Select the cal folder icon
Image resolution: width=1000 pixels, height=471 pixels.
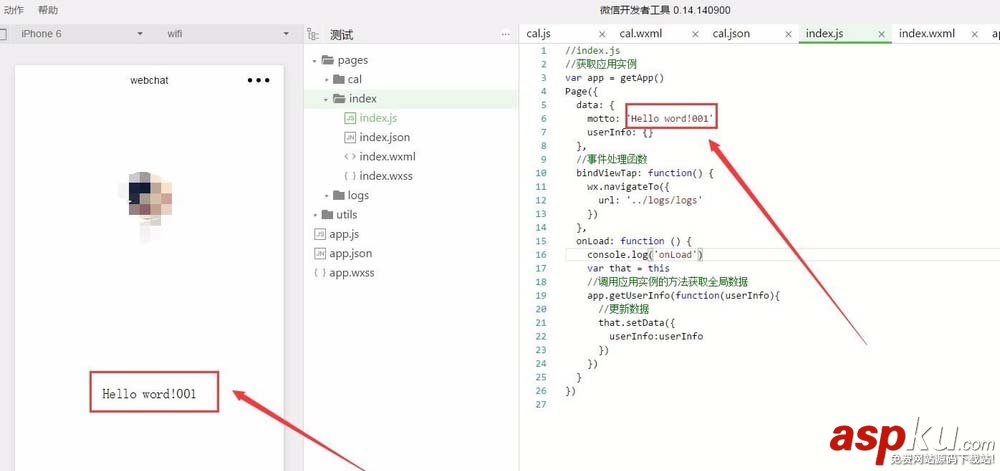click(x=339, y=79)
